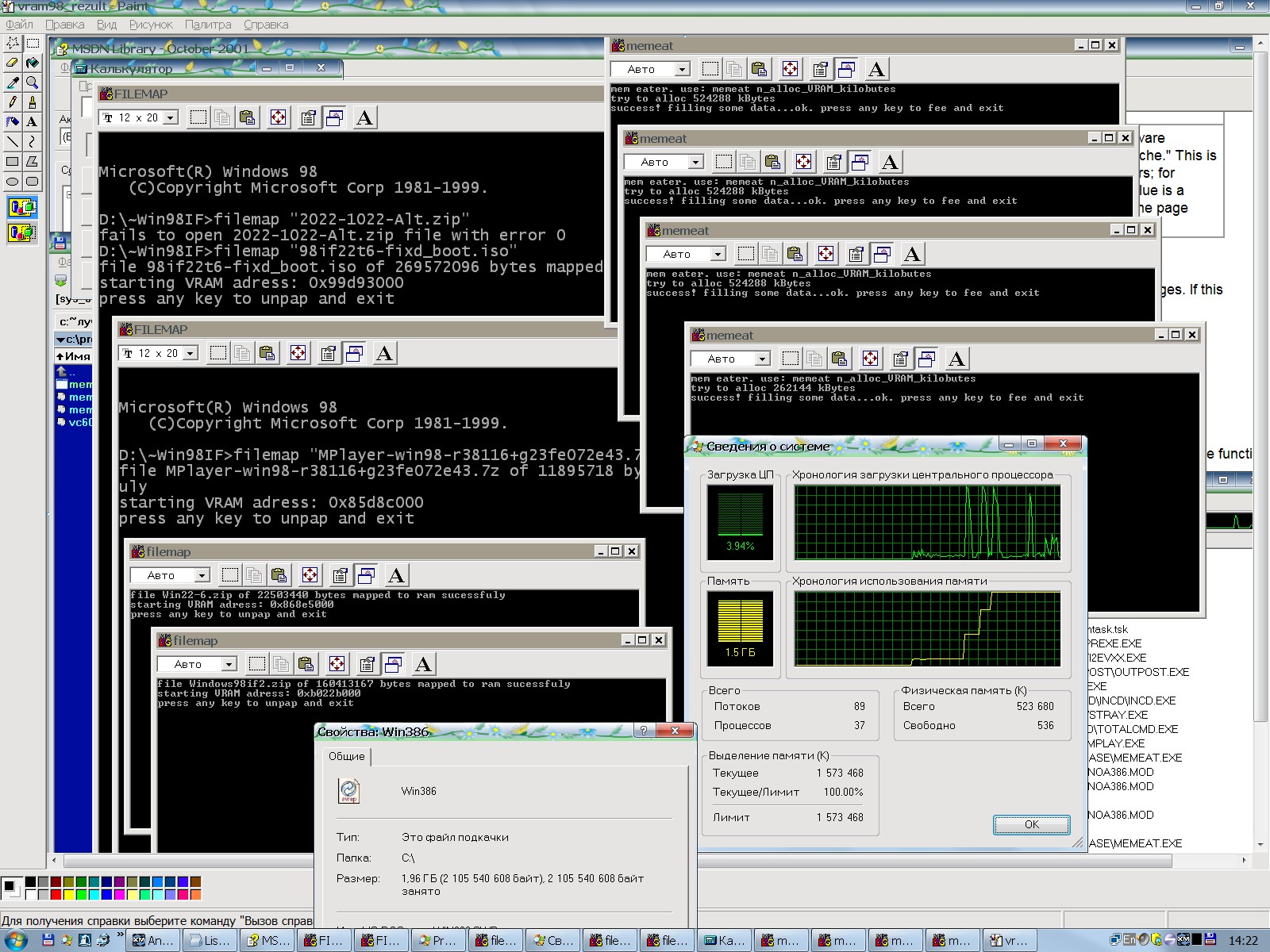This screenshot has width=1270, height=952.
Task: Select the Free-Form Select tool in Paint
Action: (13, 44)
